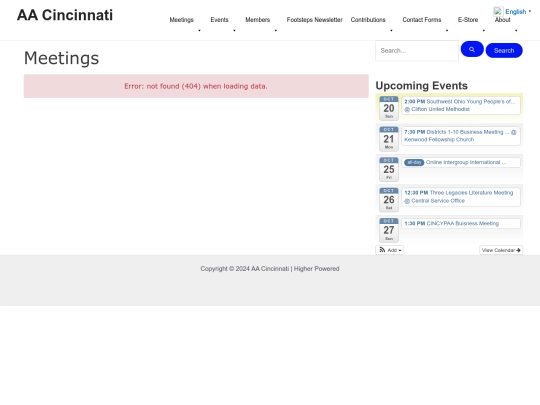Open the Contact Forms menu
540x405 pixels.
coord(422,20)
